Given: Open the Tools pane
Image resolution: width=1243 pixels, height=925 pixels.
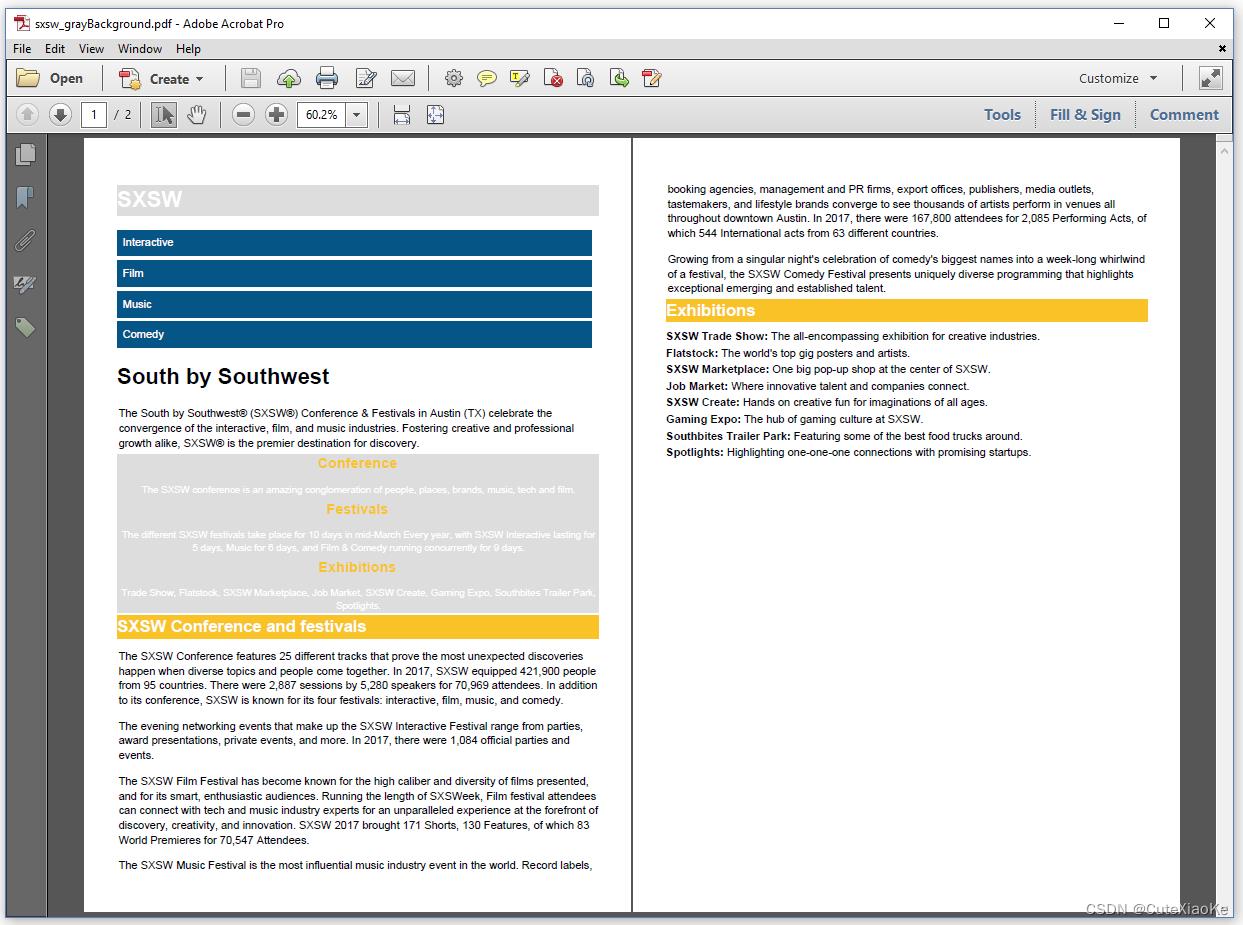Looking at the screenshot, I should pos(1002,114).
